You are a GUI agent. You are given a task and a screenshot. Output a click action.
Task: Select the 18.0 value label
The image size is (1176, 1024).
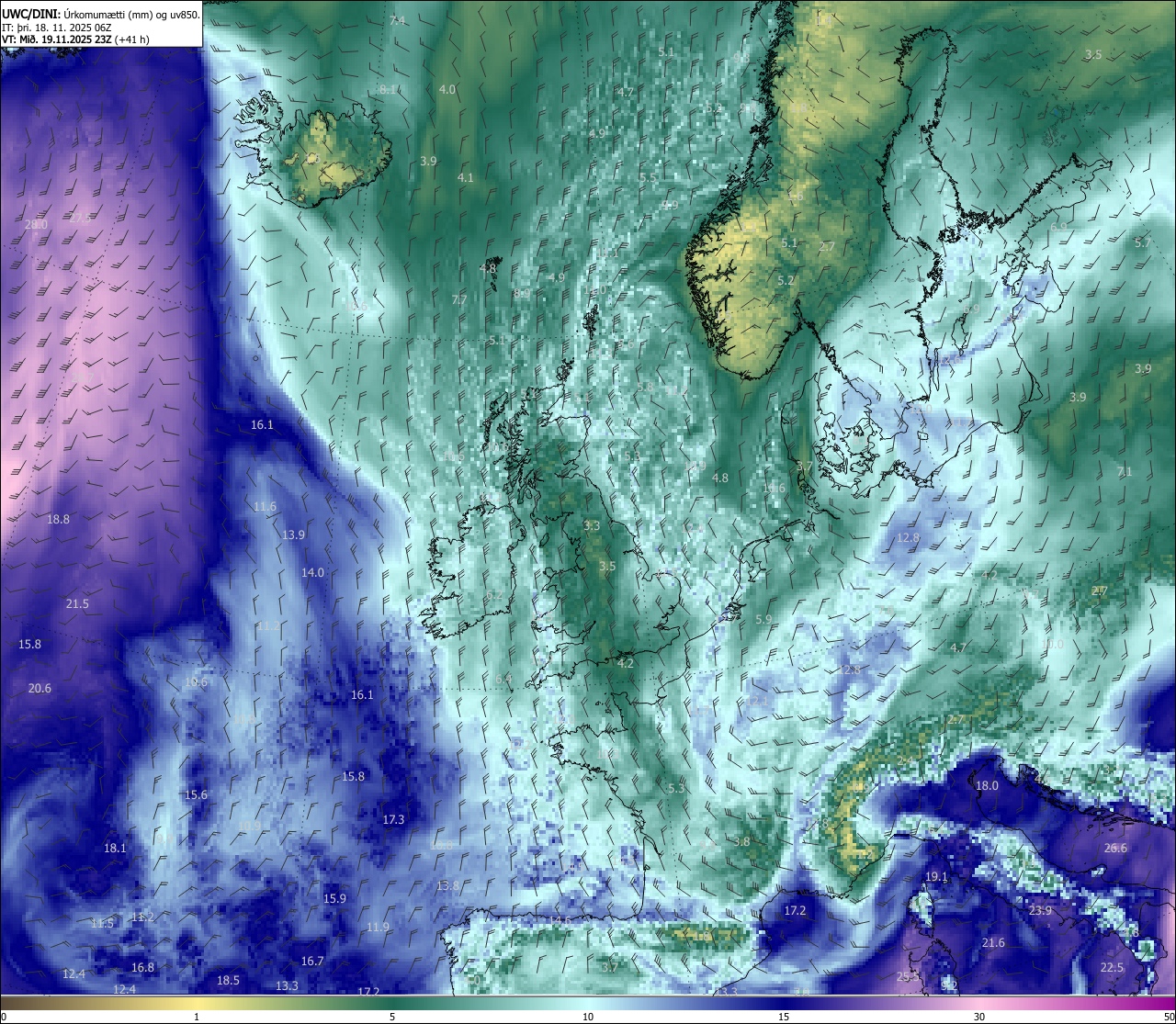[x=987, y=785]
